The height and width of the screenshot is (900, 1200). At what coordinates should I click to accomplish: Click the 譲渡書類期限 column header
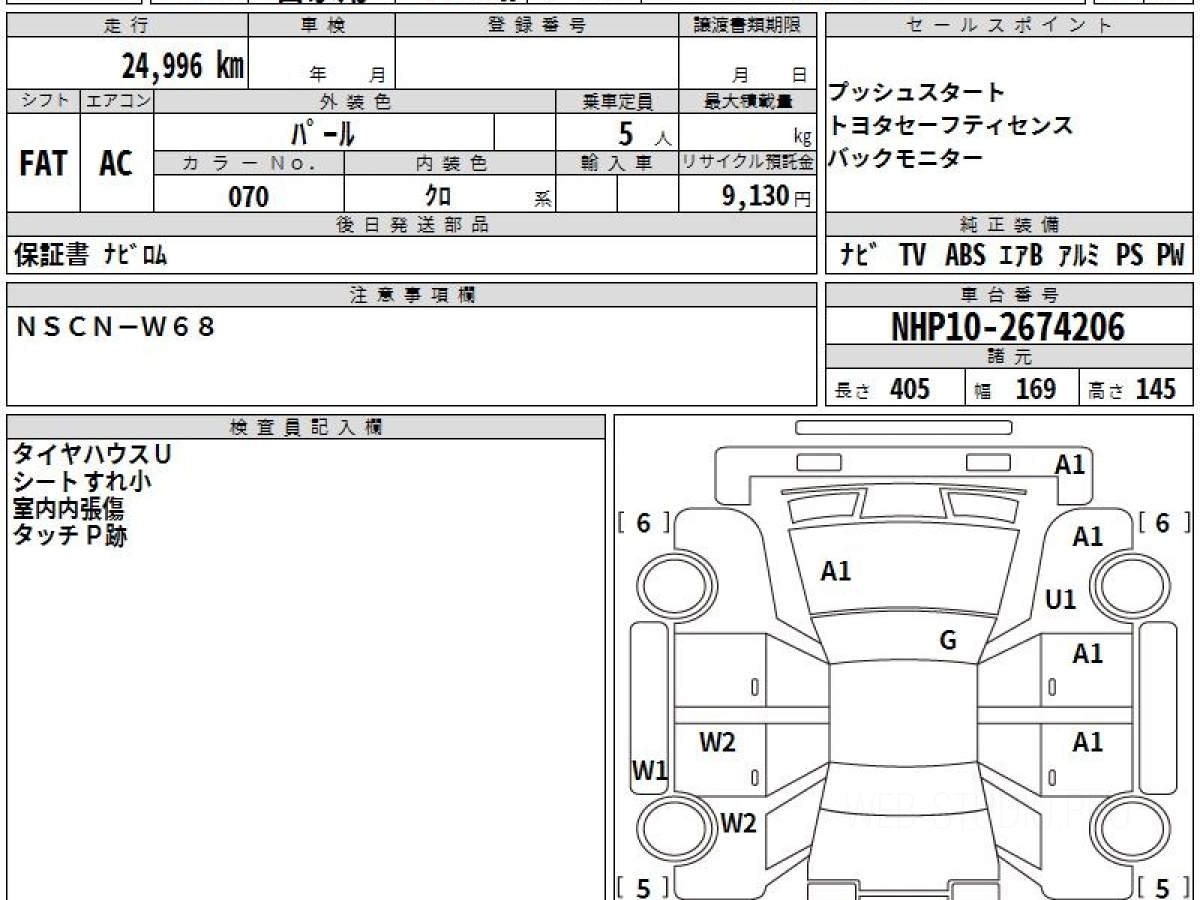coord(748,26)
